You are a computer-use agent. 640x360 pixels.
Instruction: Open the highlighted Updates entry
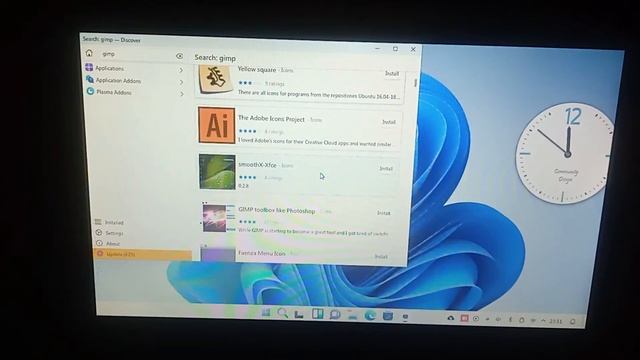point(142,254)
